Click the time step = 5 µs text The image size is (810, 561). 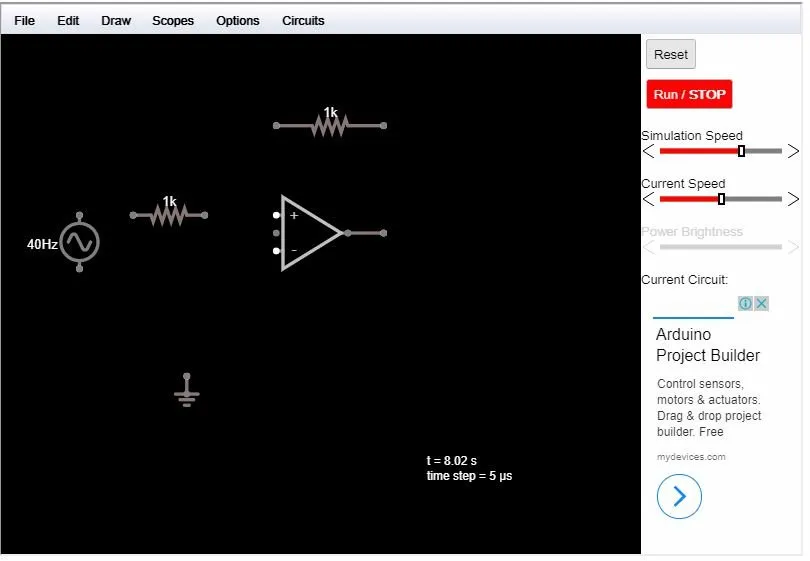coord(469,476)
